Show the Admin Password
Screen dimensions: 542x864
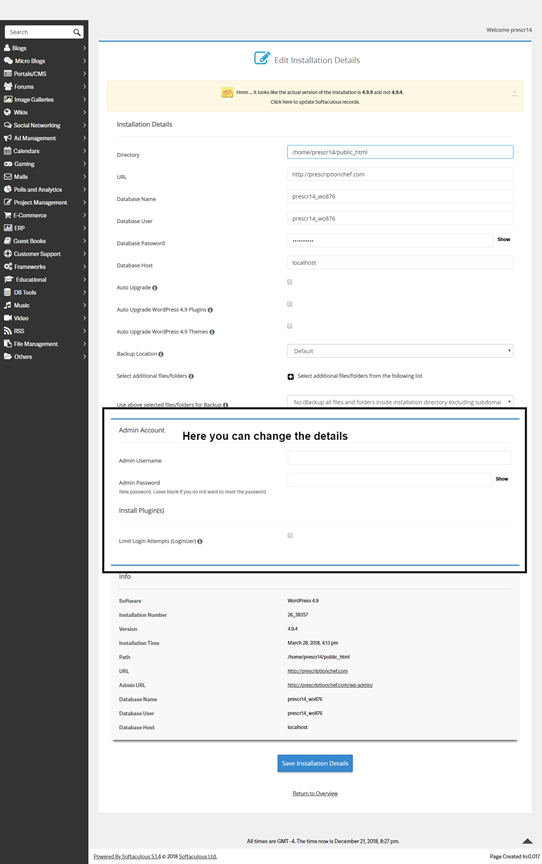tap(502, 479)
